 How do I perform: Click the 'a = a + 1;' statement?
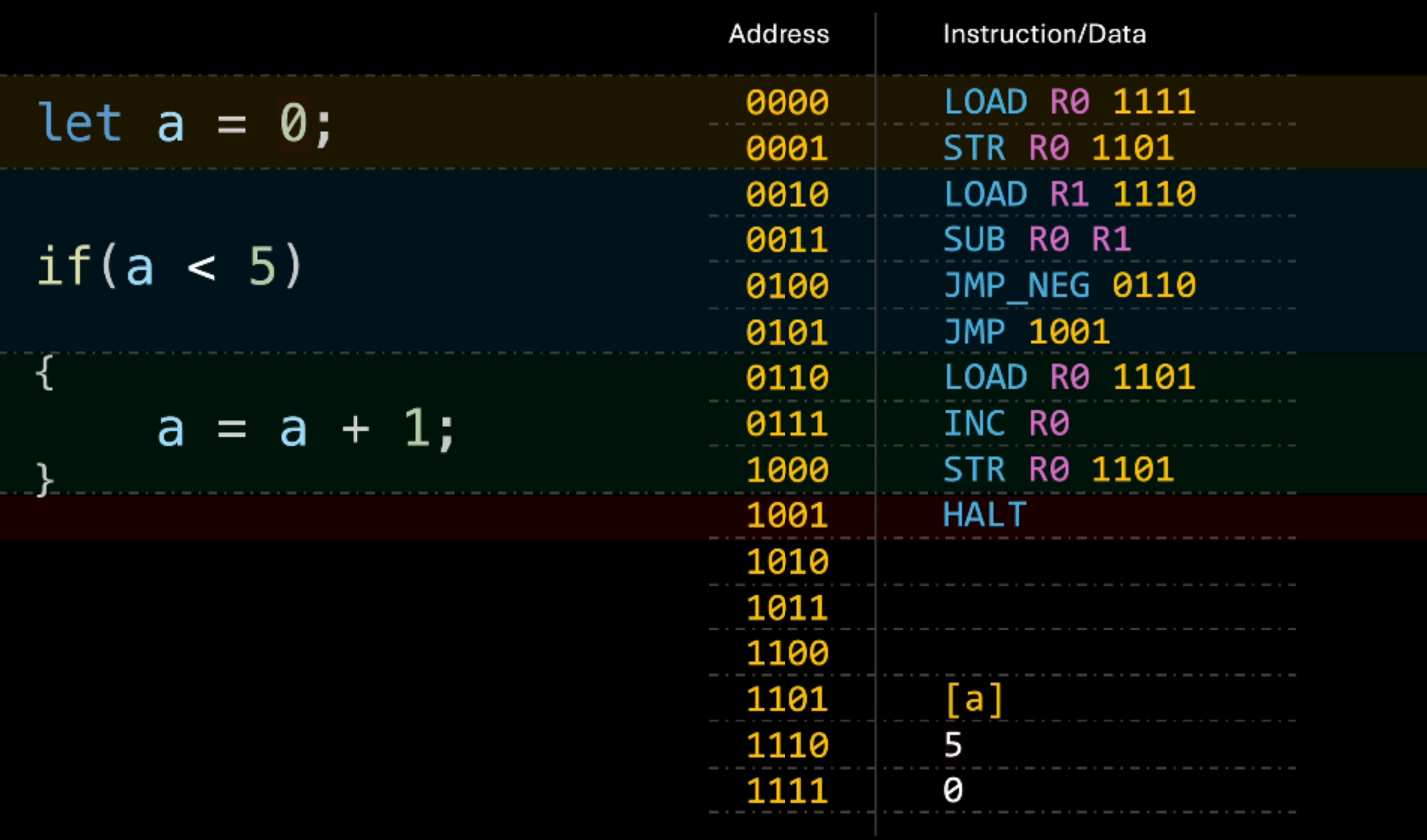point(306,429)
